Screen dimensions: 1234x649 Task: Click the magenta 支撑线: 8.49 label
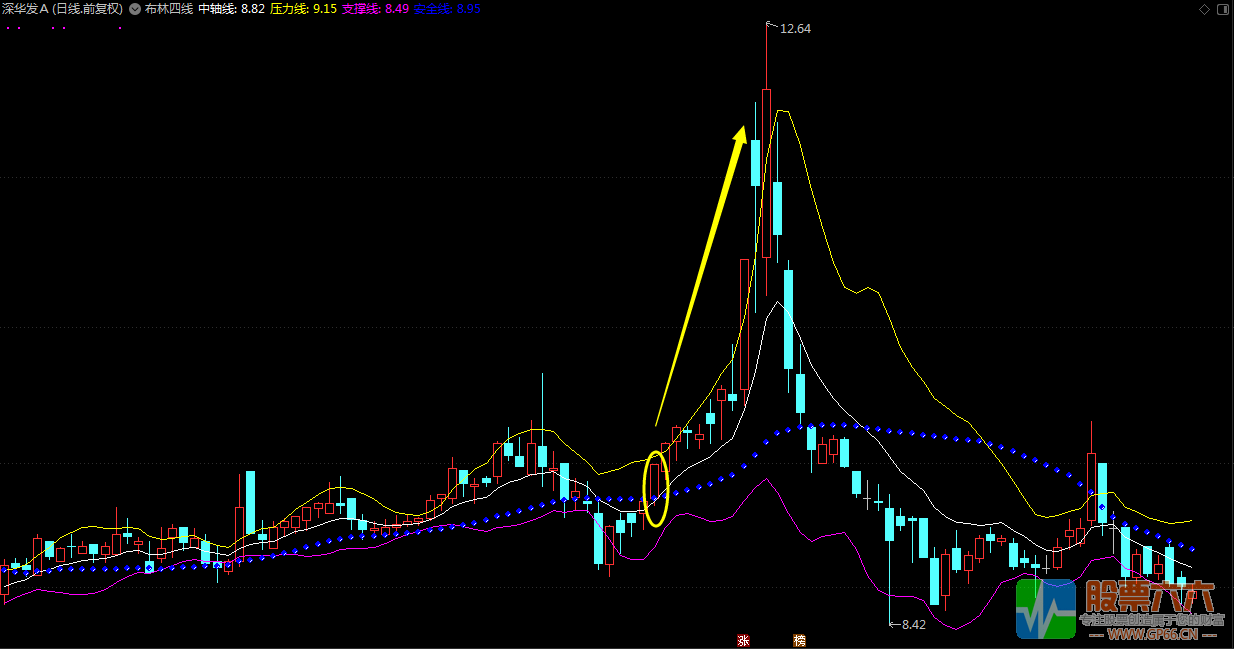coord(376,9)
